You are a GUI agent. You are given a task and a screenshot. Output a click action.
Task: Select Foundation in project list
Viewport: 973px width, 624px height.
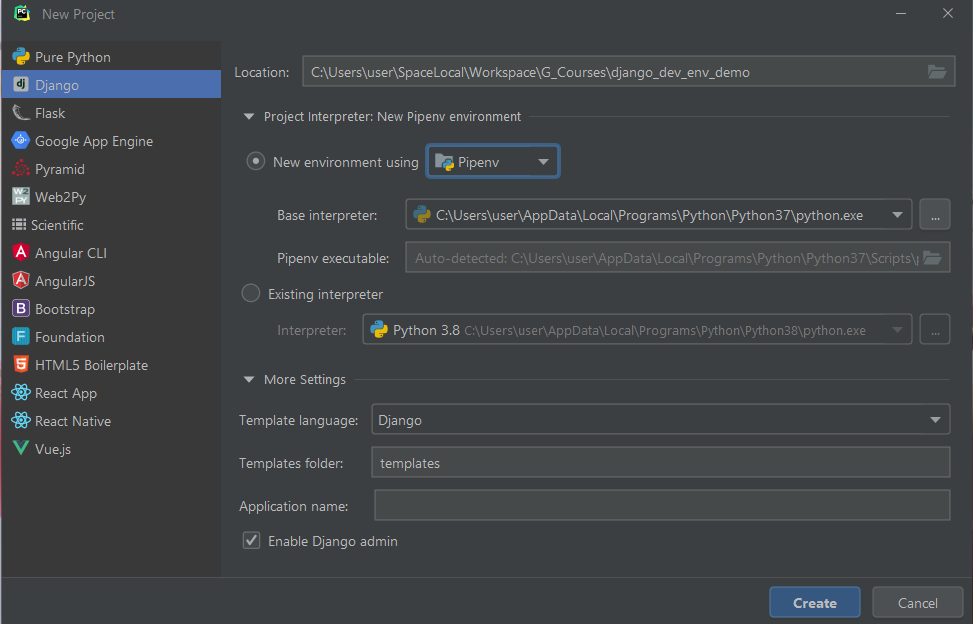(x=111, y=336)
